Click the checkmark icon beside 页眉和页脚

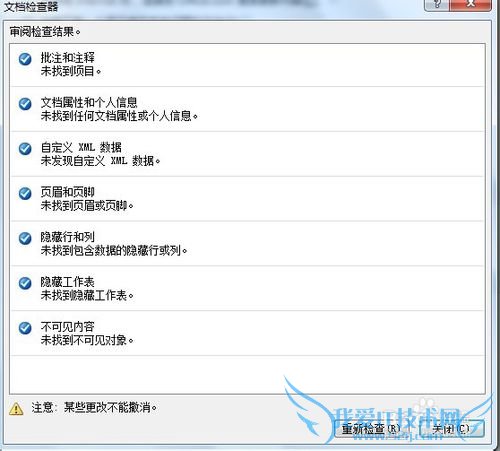pos(25,193)
